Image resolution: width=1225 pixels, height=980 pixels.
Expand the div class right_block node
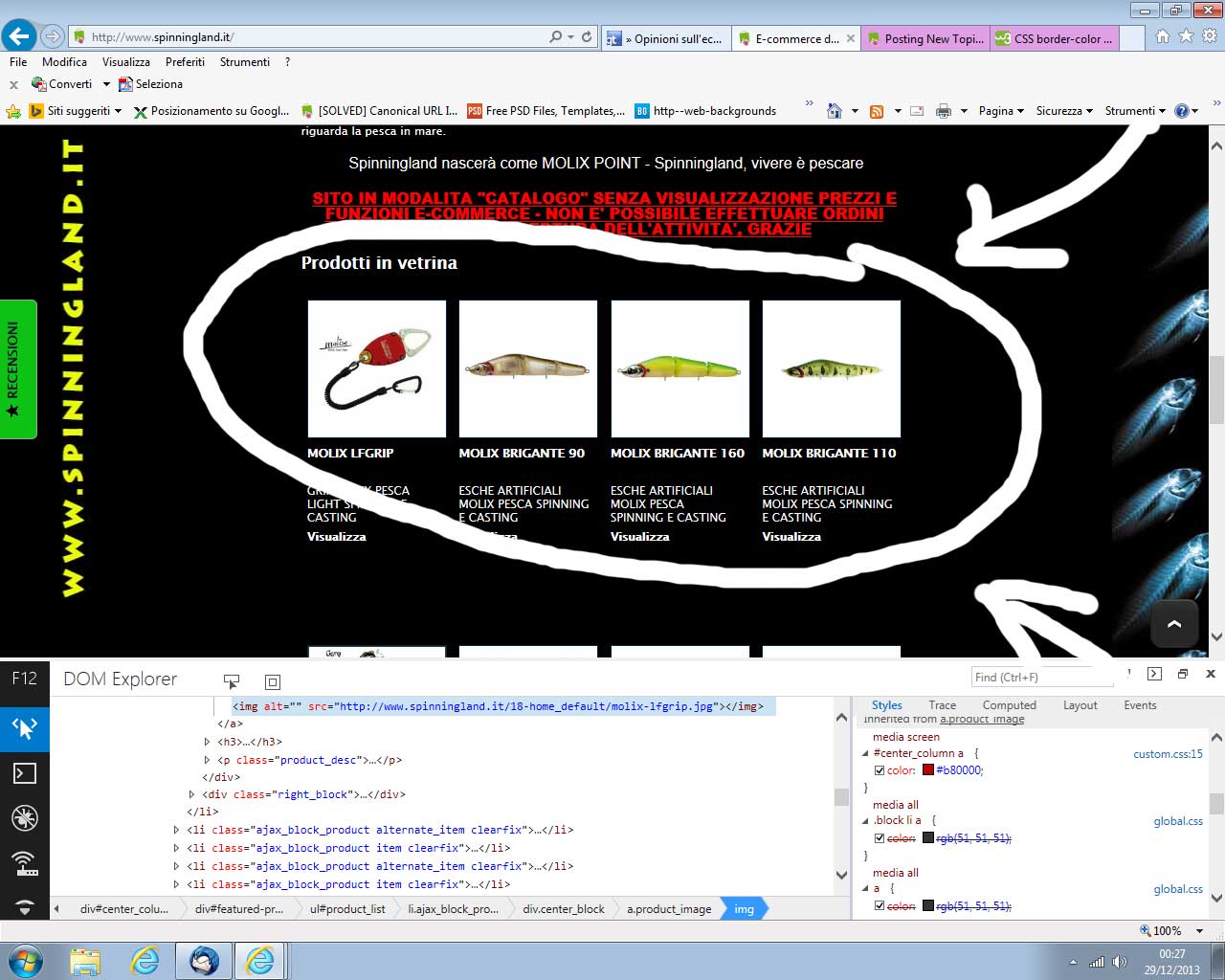[192, 794]
